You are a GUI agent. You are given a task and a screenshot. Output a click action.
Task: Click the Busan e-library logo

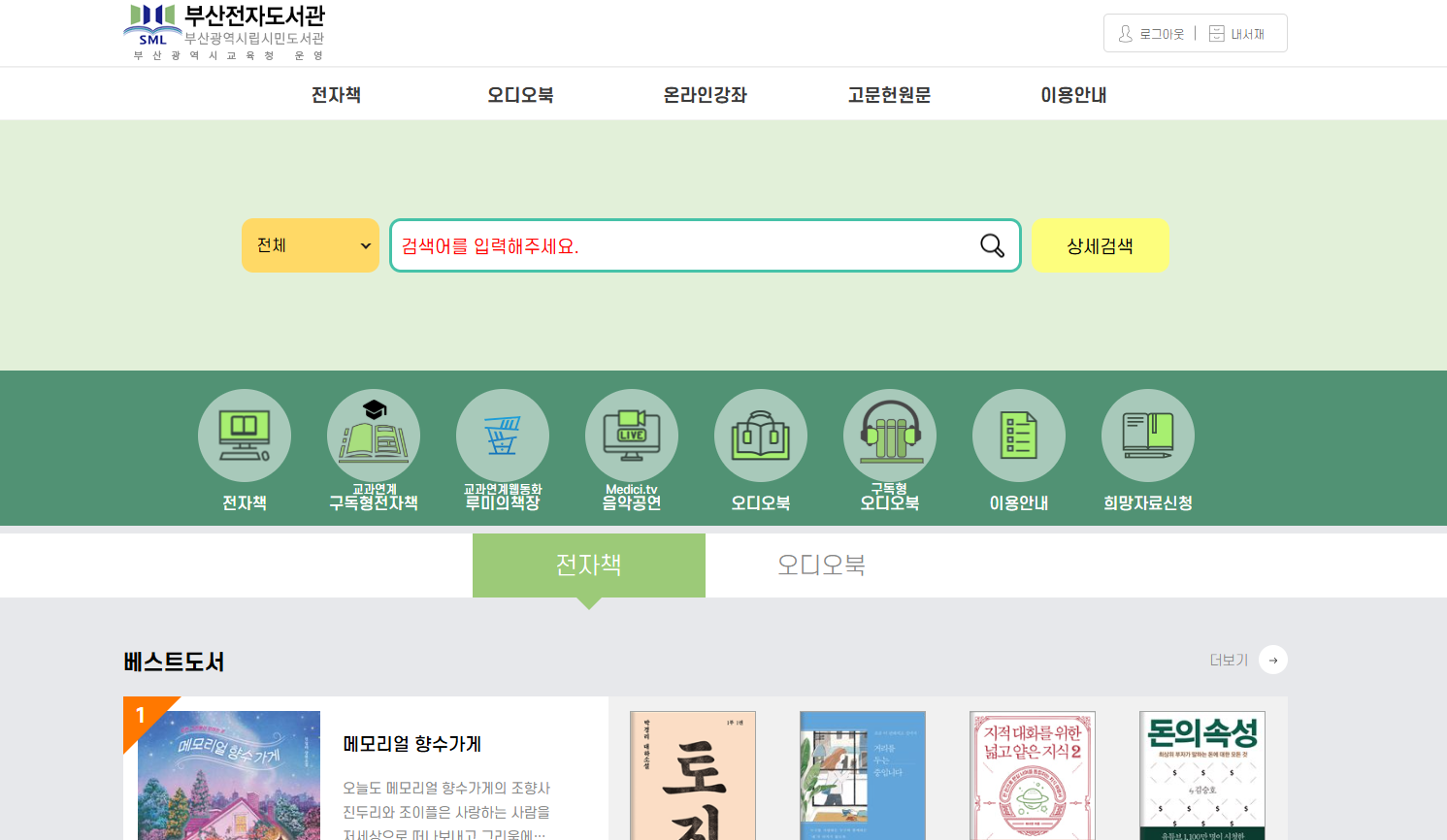pos(225,32)
